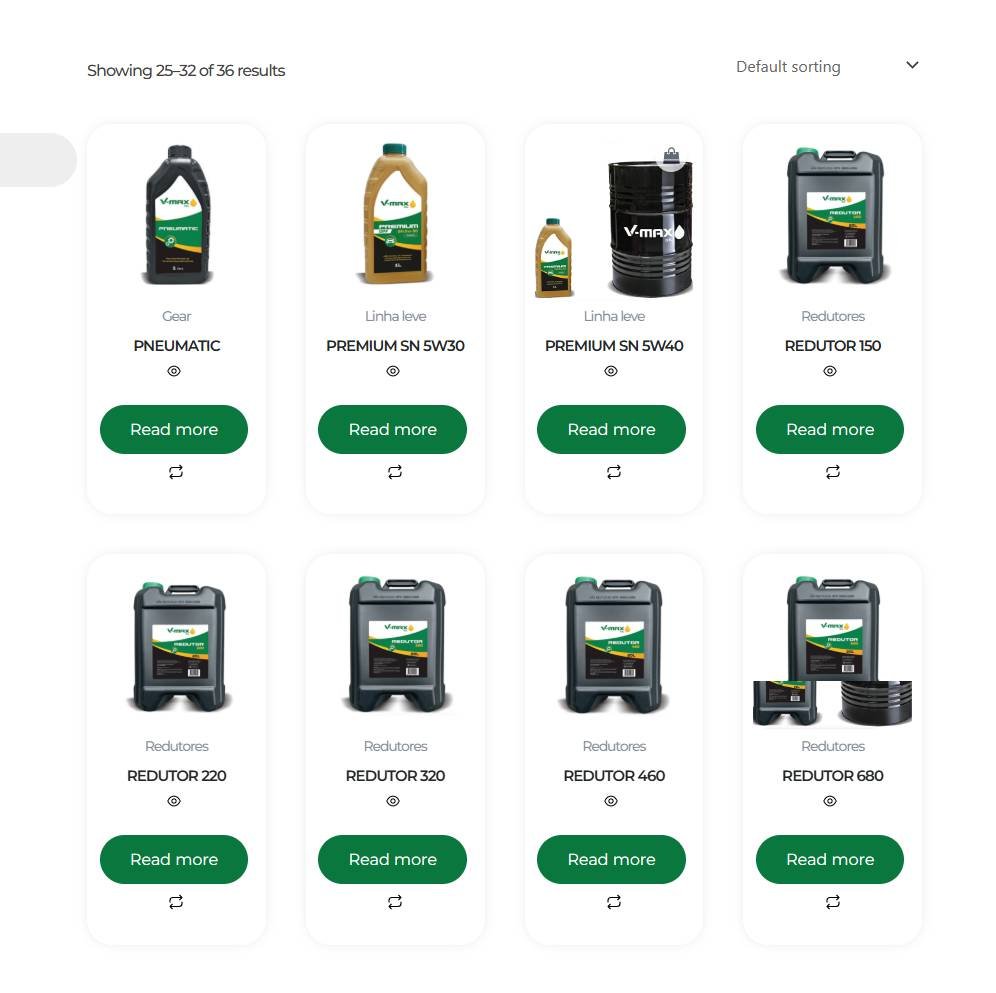Read more about REDUTOR 150
996x993 pixels.
click(x=830, y=429)
